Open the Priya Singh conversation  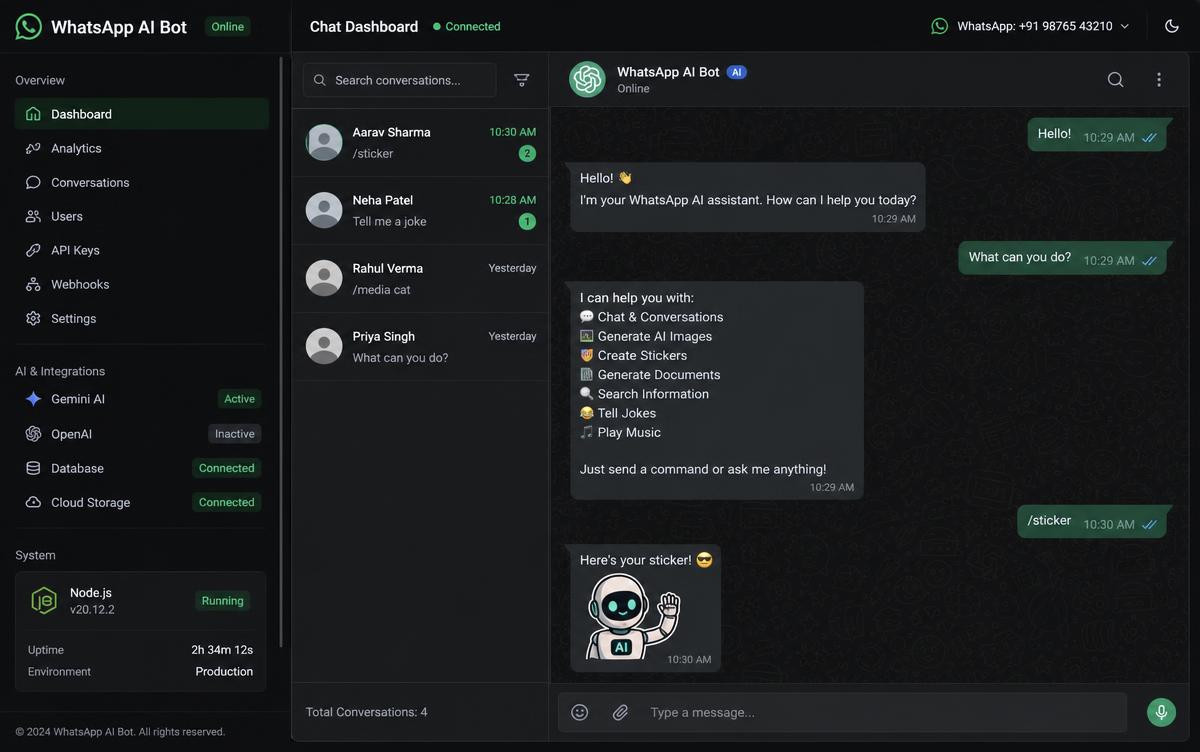(x=420, y=347)
